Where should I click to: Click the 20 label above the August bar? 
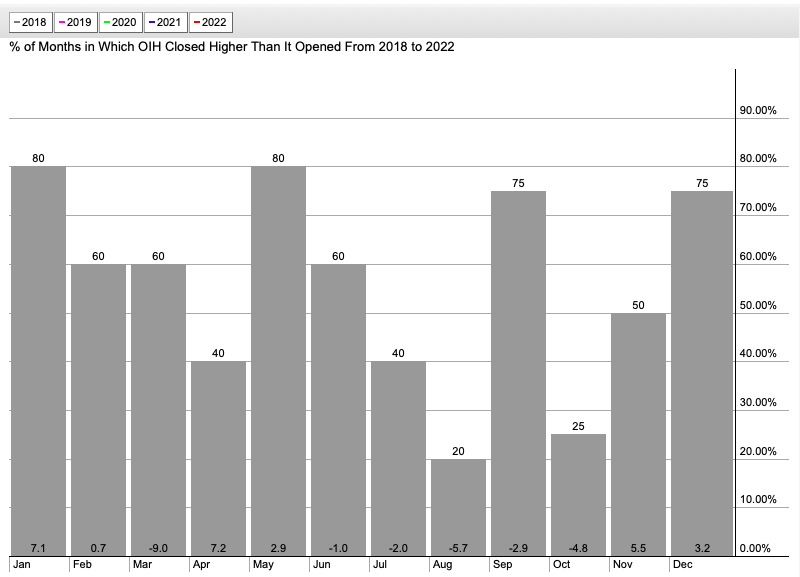tap(458, 451)
